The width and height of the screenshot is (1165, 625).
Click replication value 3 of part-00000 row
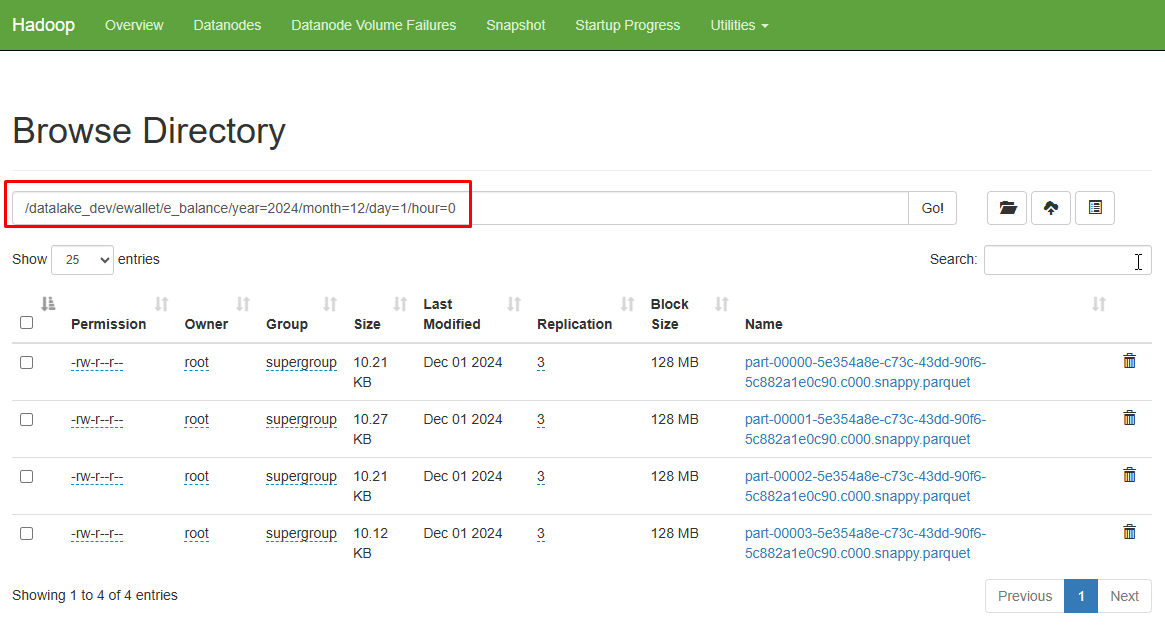tap(541, 363)
